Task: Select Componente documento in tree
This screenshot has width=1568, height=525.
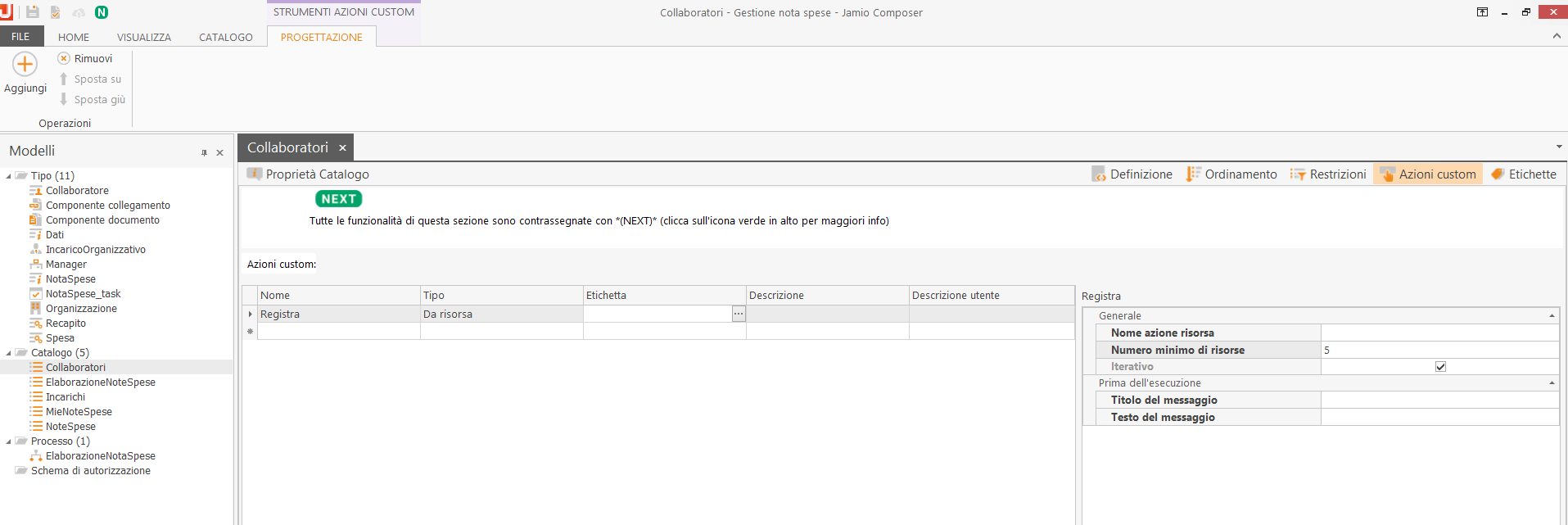Action: 102,220
